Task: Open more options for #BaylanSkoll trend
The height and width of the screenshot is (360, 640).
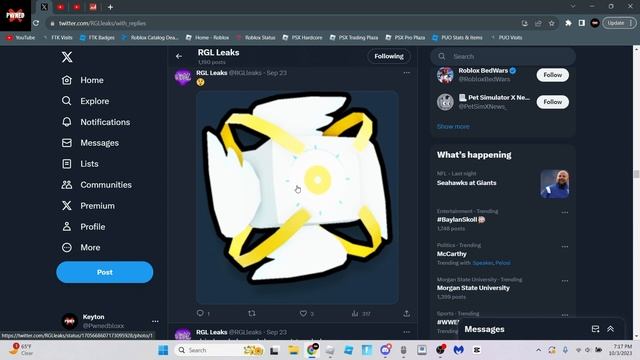Action: tap(565, 212)
